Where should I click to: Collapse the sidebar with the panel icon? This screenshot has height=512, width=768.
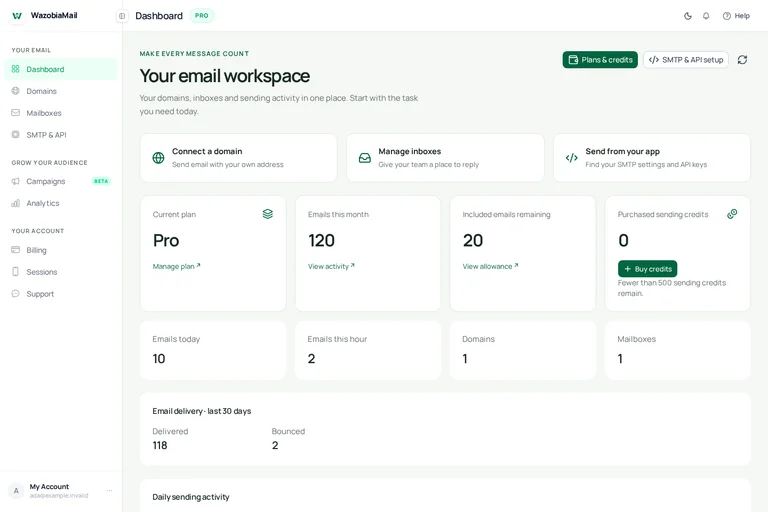(122, 16)
